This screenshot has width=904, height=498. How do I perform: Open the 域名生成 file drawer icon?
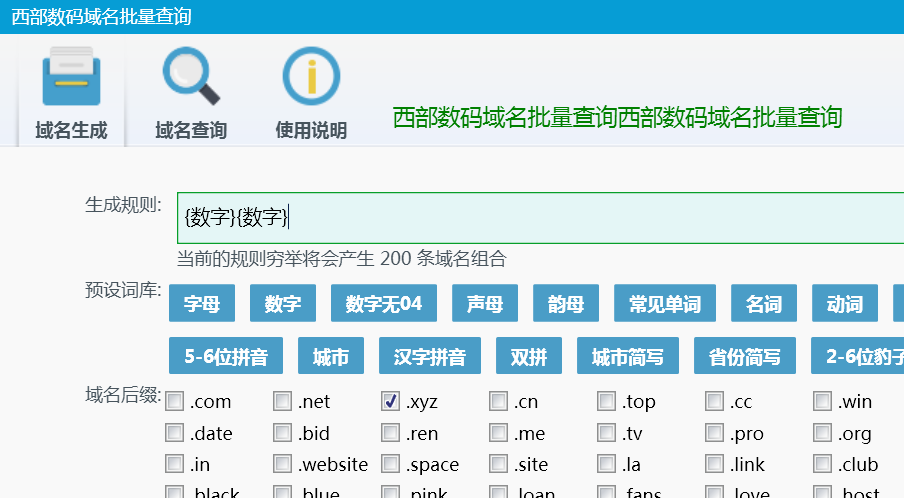click(71, 78)
